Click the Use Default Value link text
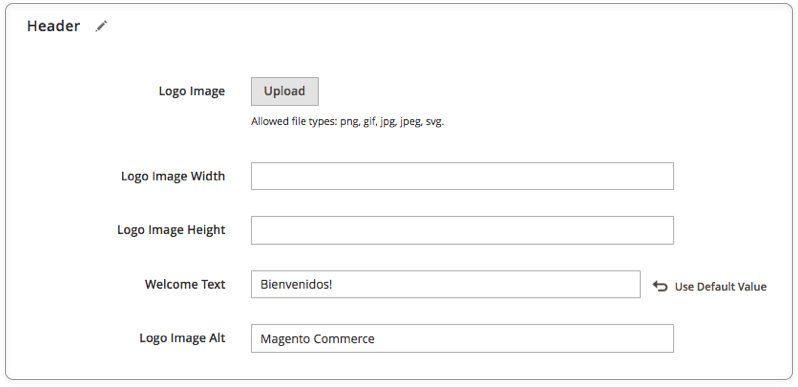798x387 pixels. (x=720, y=287)
